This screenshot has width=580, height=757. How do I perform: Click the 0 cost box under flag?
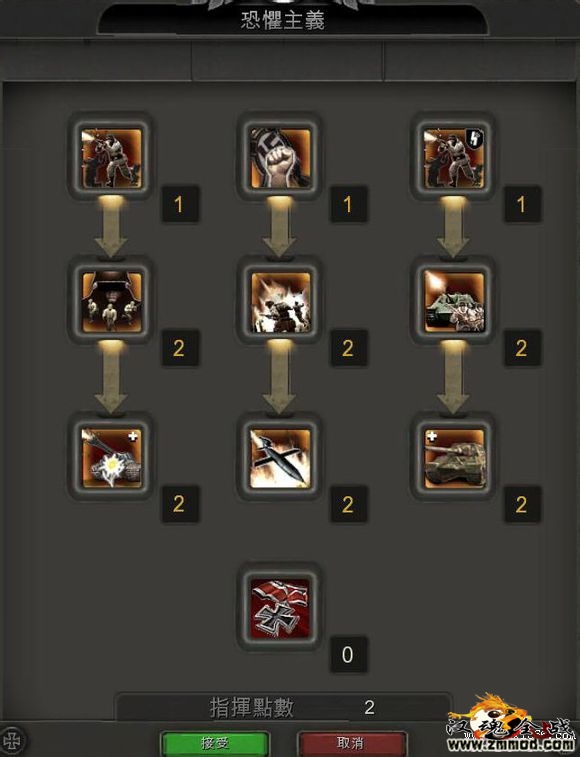pos(348,655)
